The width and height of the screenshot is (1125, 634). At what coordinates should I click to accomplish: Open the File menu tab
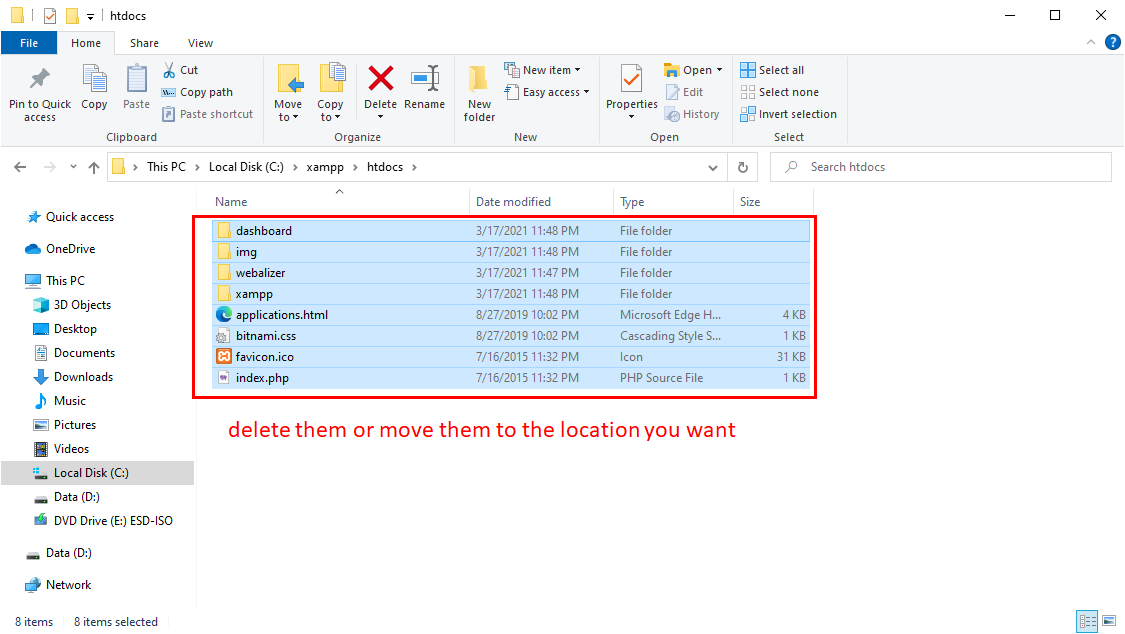click(x=29, y=43)
